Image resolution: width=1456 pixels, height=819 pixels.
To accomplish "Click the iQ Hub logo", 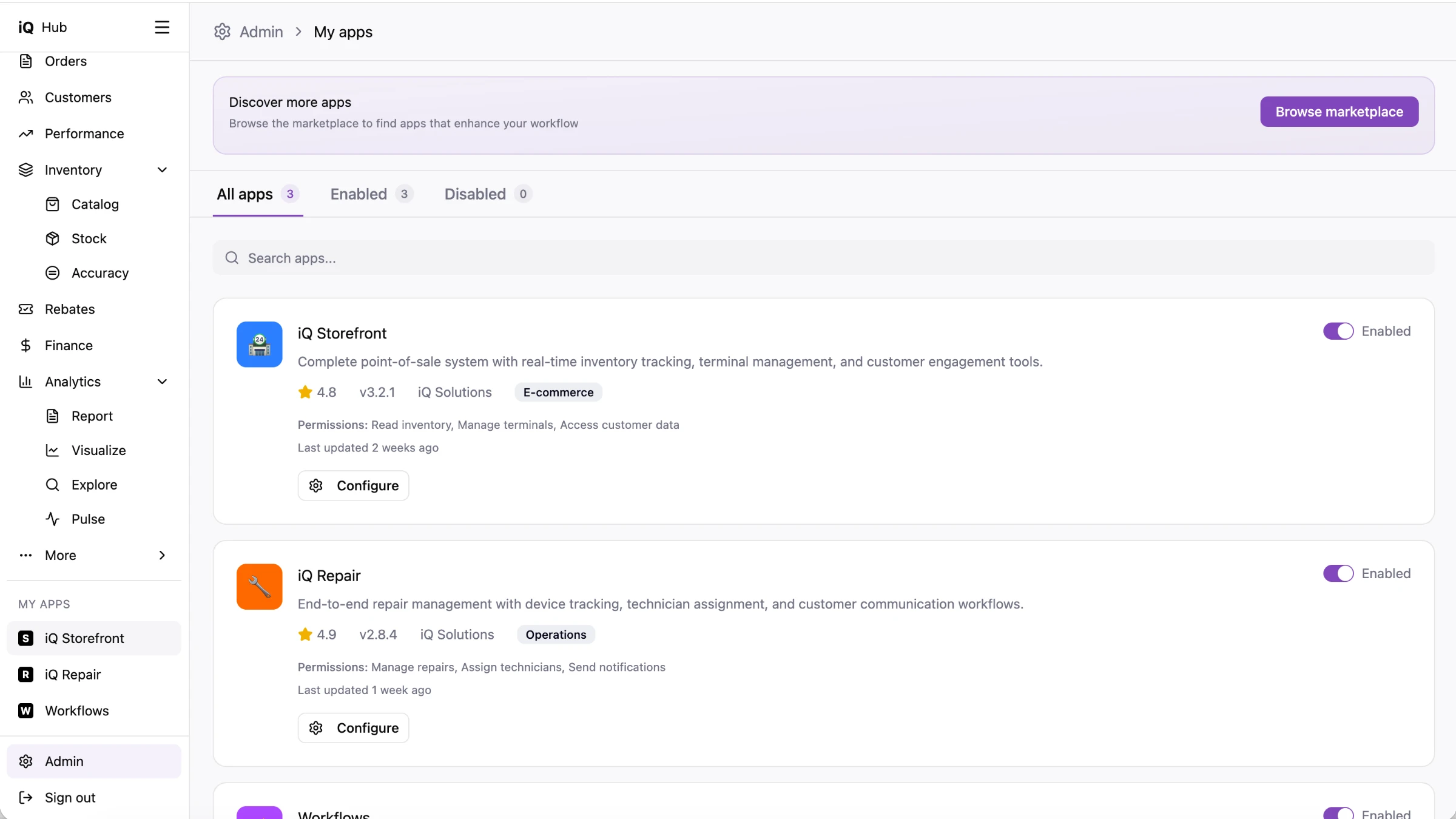I will coord(42,27).
